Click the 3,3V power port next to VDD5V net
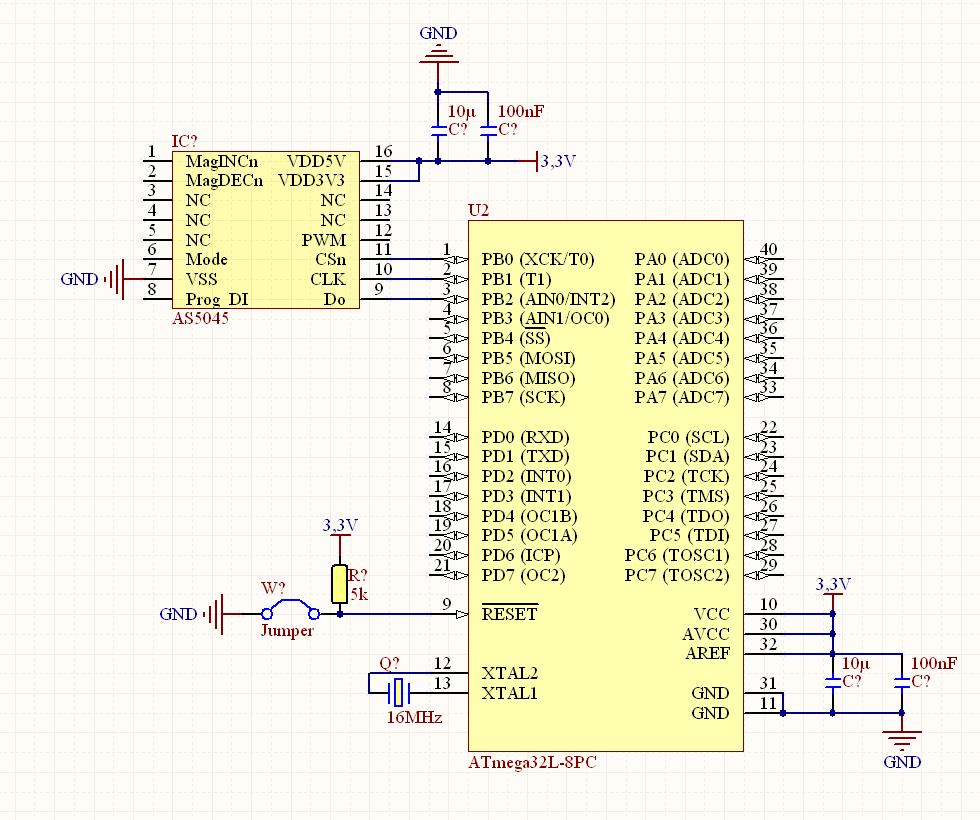 pyautogui.click(x=536, y=161)
